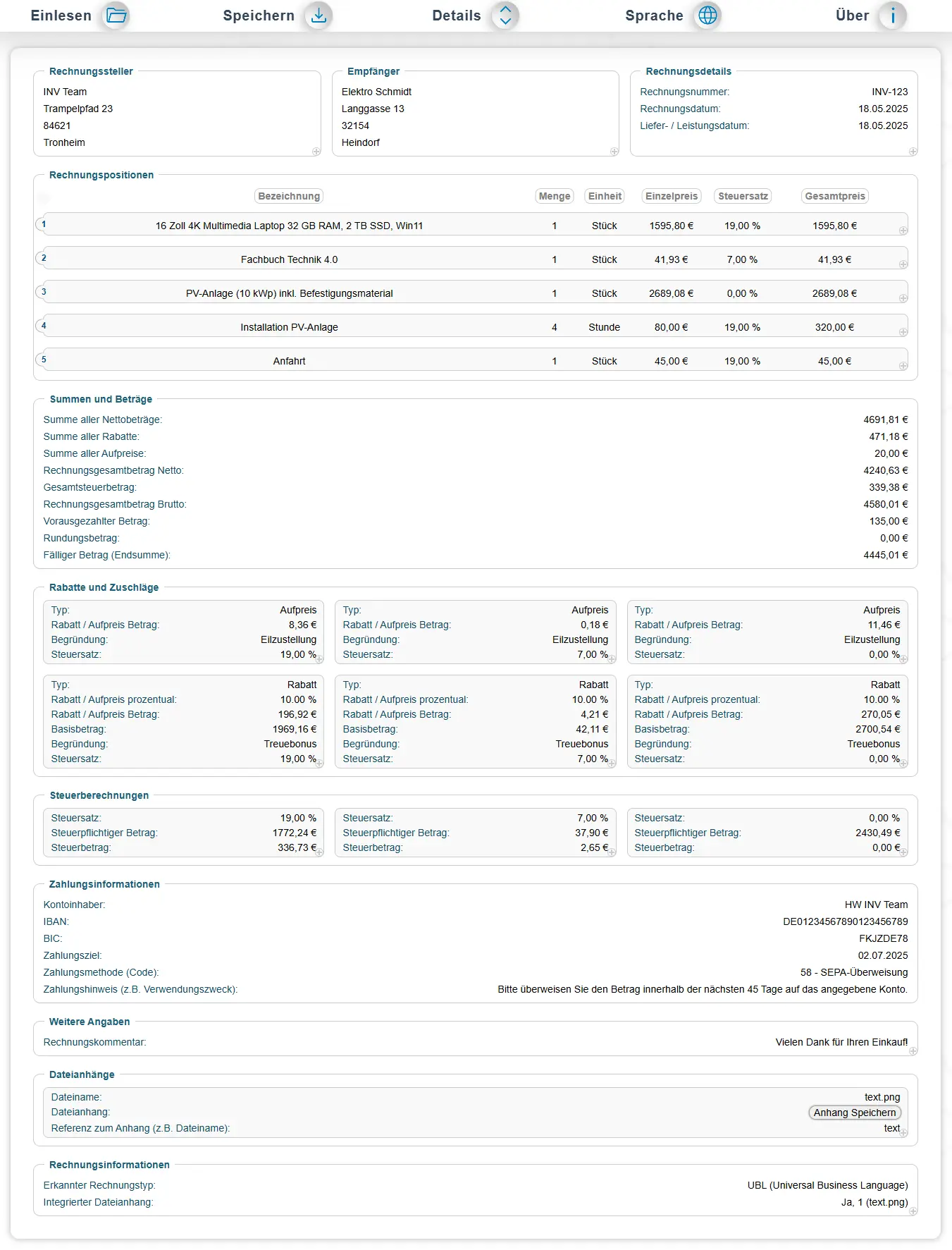Click the Speichern download icon

tap(319, 16)
